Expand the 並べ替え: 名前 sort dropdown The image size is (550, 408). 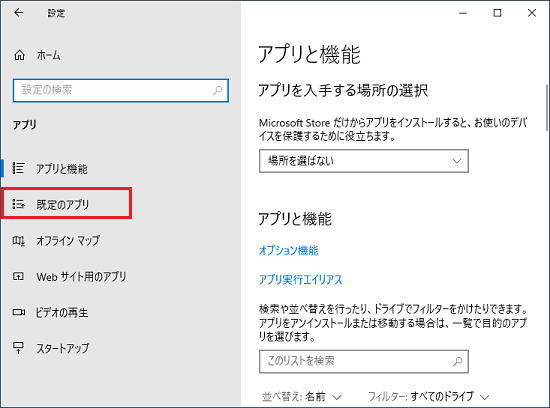pyautogui.click(x=302, y=397)
